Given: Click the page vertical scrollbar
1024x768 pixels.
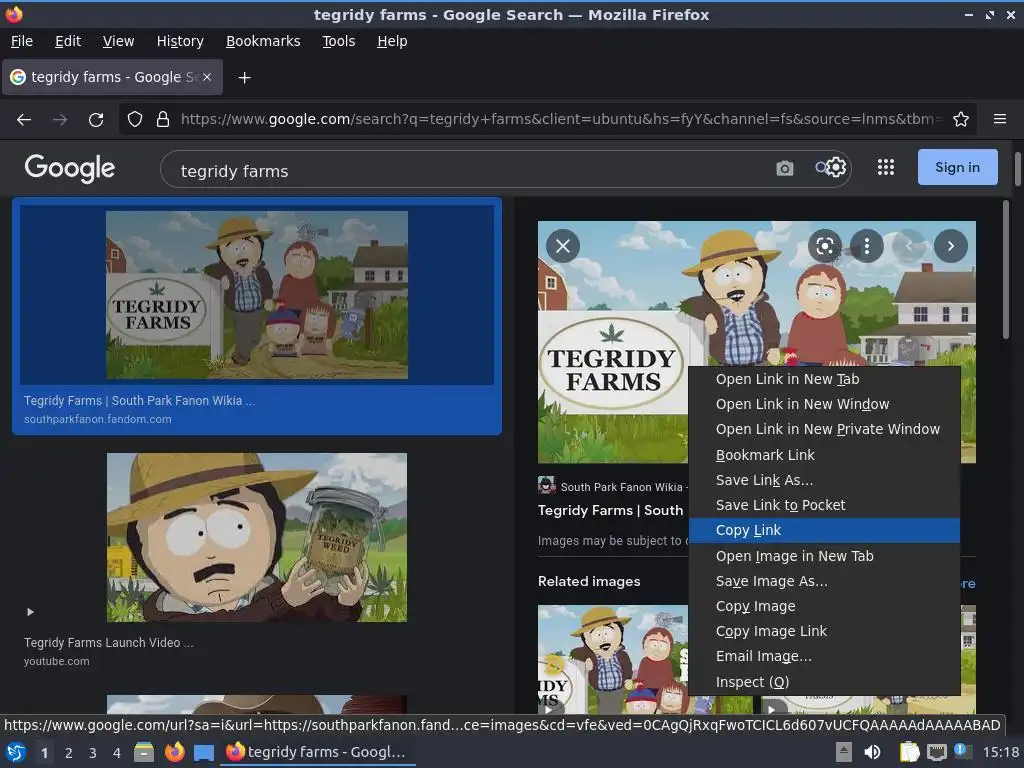Looking at the screenshot, I should (1017, 168).
